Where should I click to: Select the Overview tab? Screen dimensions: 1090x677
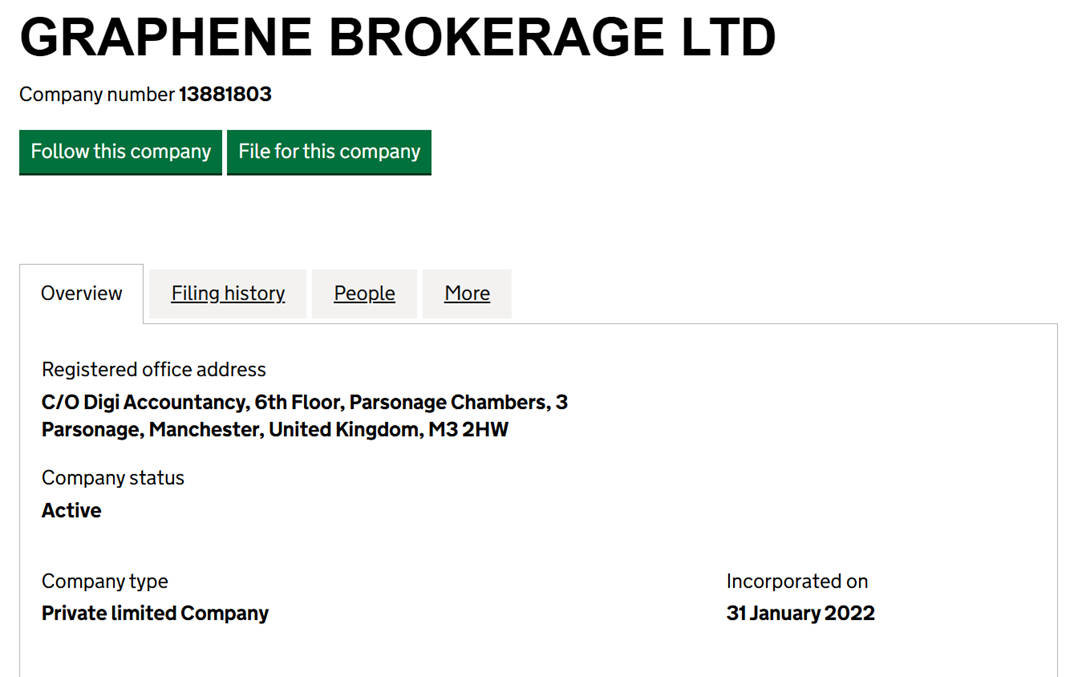click(x=81, y=293)
